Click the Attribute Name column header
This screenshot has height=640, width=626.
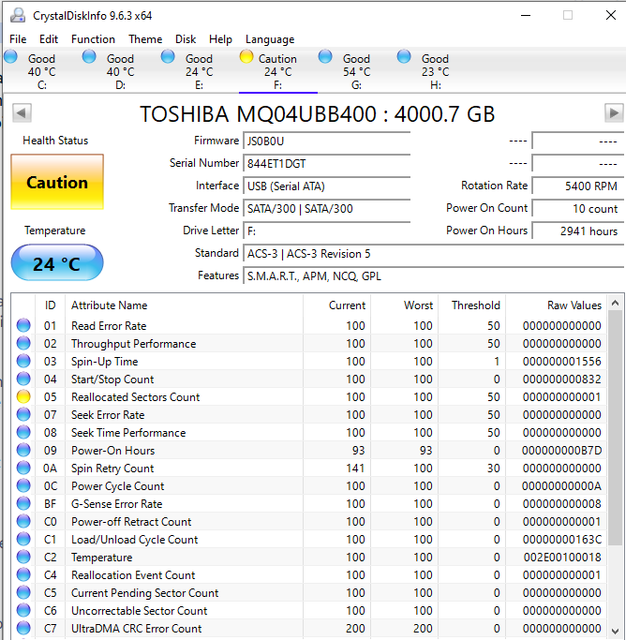coord(184,305)
